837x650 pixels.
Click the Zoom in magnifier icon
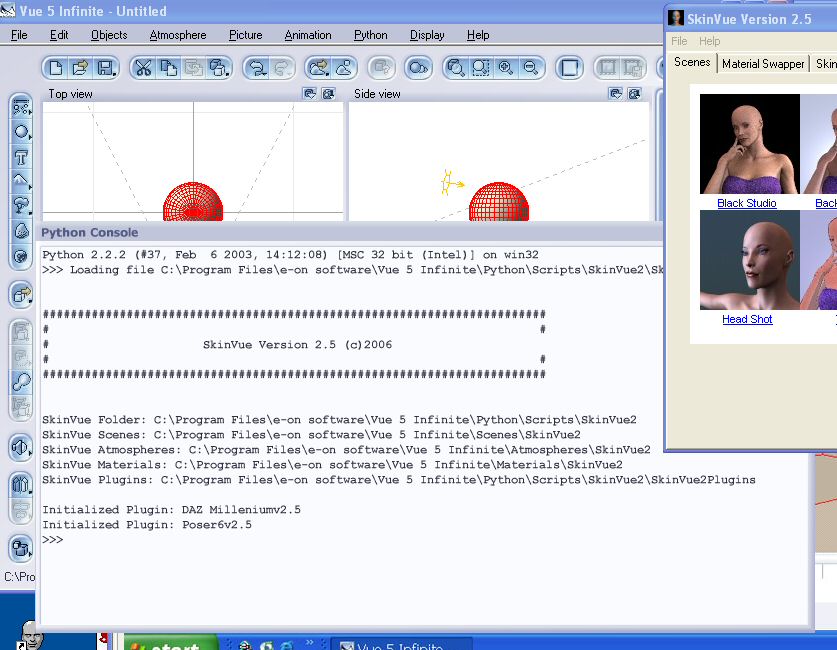[506, 68]
